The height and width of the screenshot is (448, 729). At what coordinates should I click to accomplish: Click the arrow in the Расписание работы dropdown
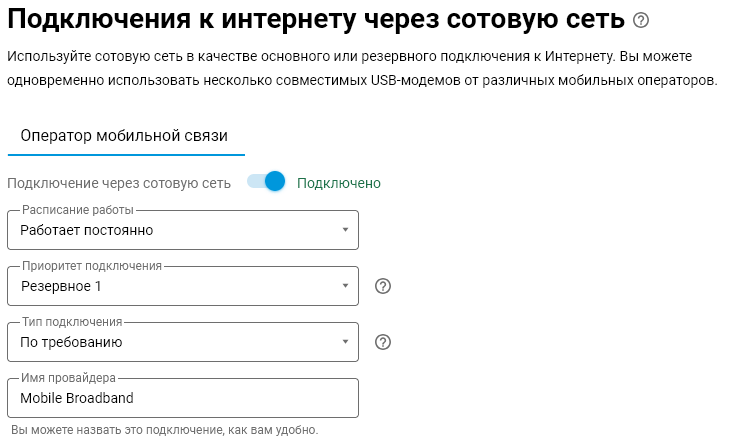click(345, 230)
